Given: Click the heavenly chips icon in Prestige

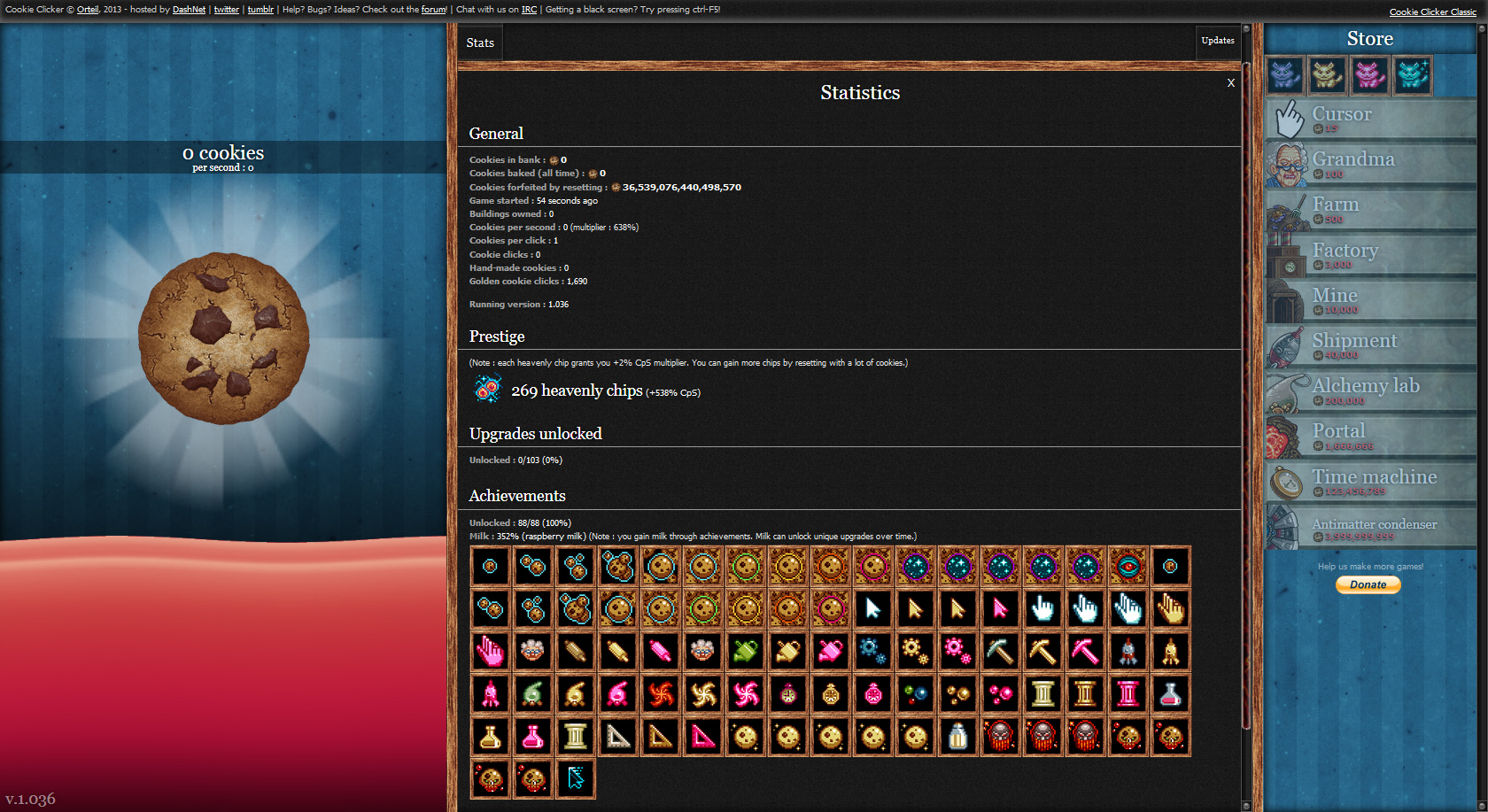Looking at the screenshot, I should pos(487,389).
